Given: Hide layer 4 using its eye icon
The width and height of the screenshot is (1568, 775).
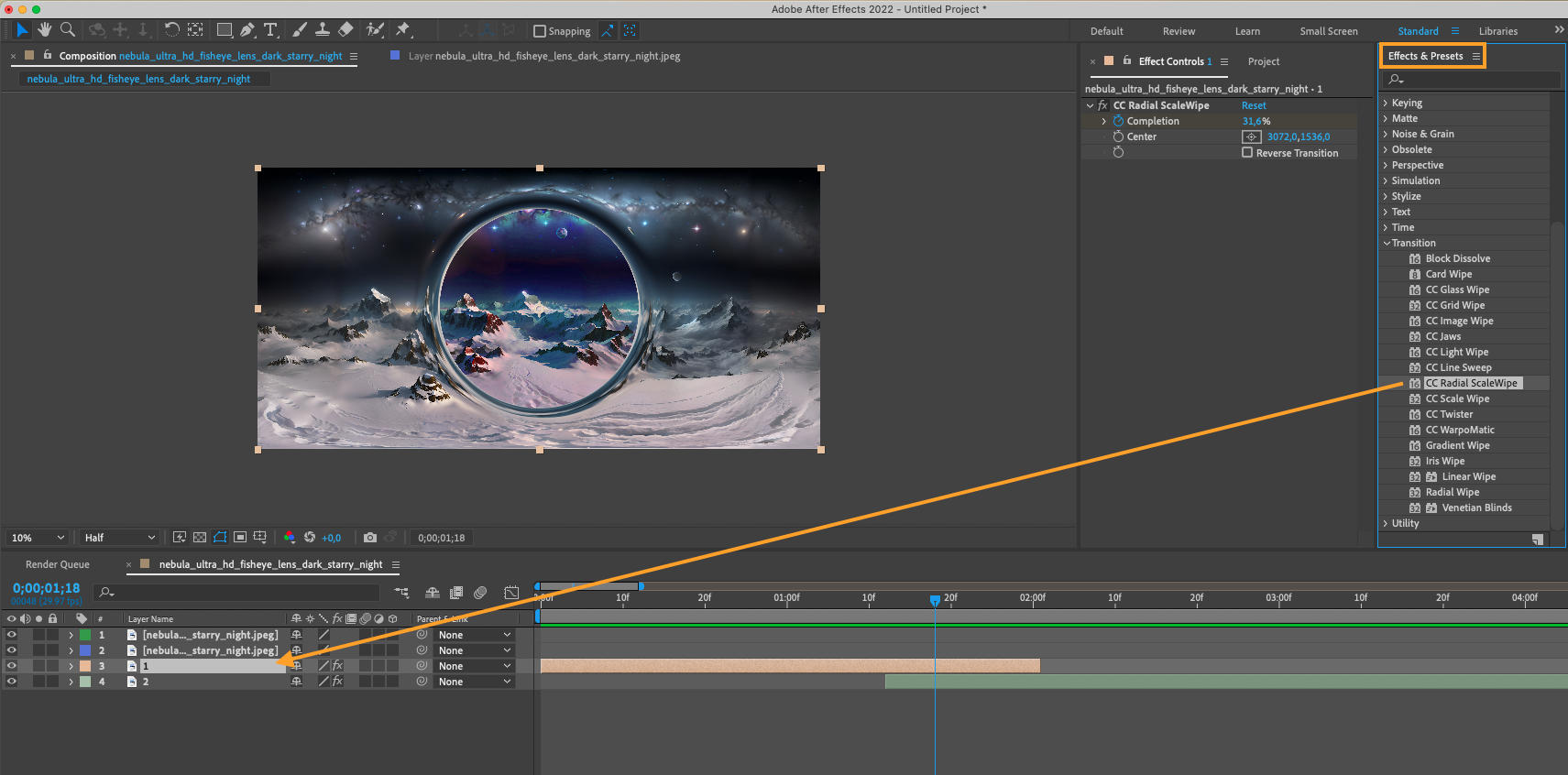Looking at the screenshot, I should [12, 682].
